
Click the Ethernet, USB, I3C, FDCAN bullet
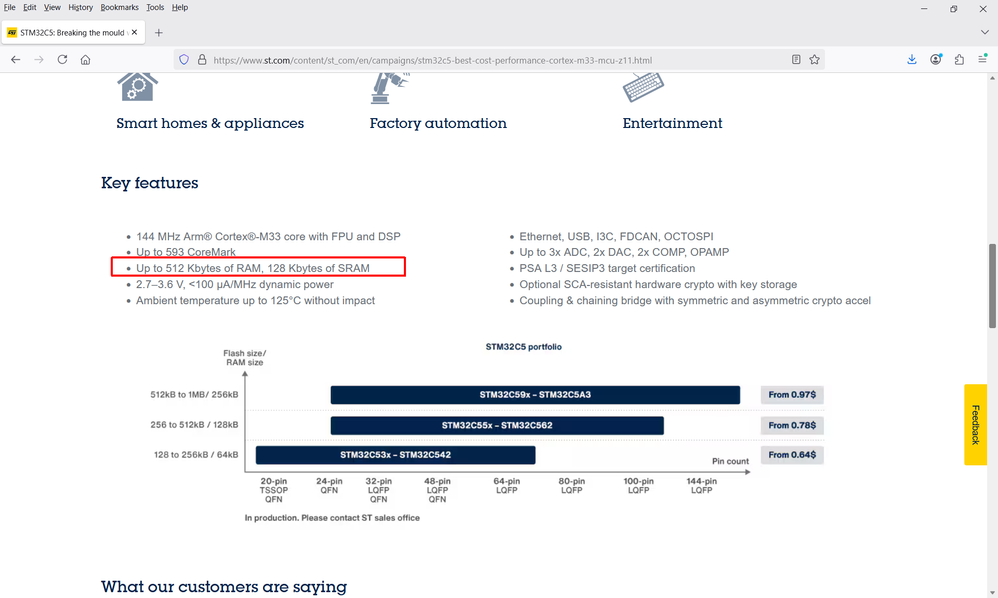click(x=616, y=237)
